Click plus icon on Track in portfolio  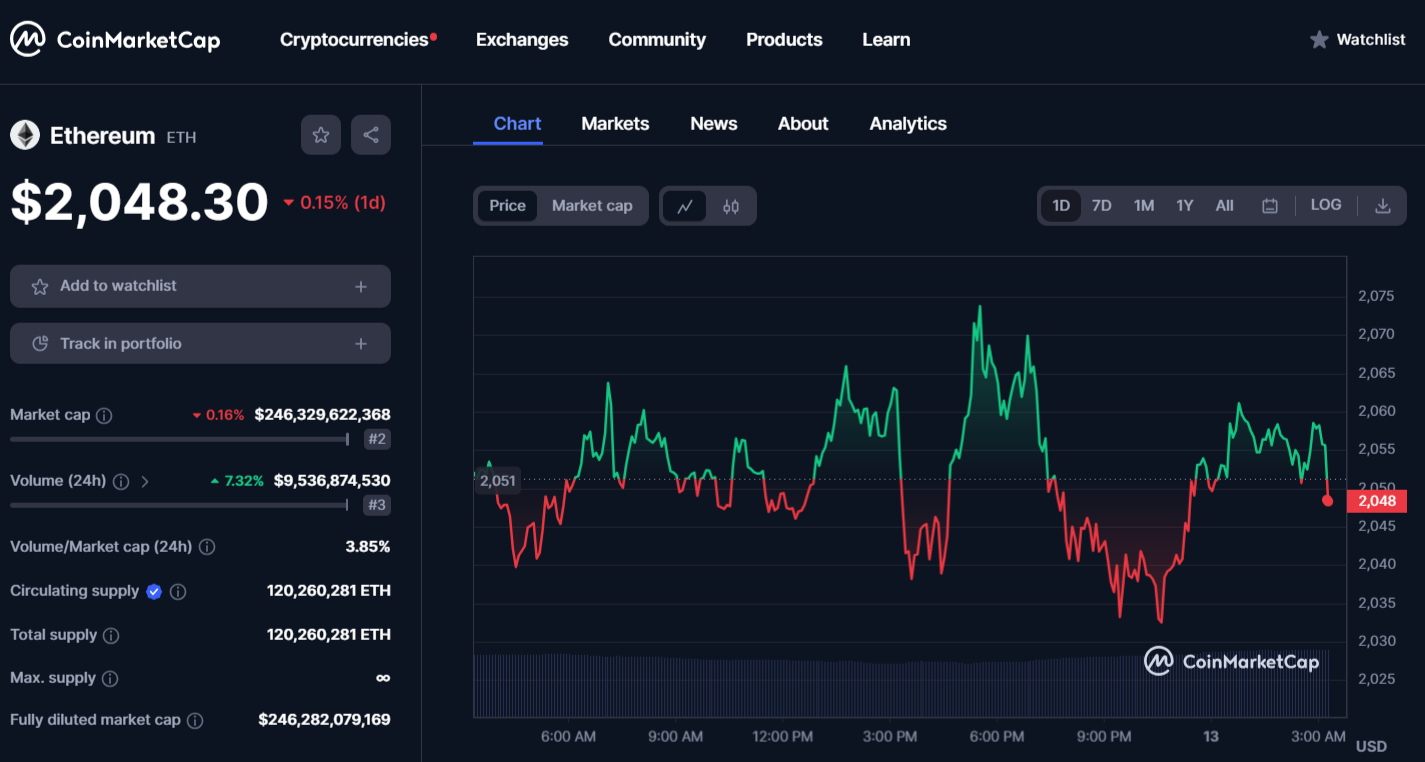click(x=361, y=344)
